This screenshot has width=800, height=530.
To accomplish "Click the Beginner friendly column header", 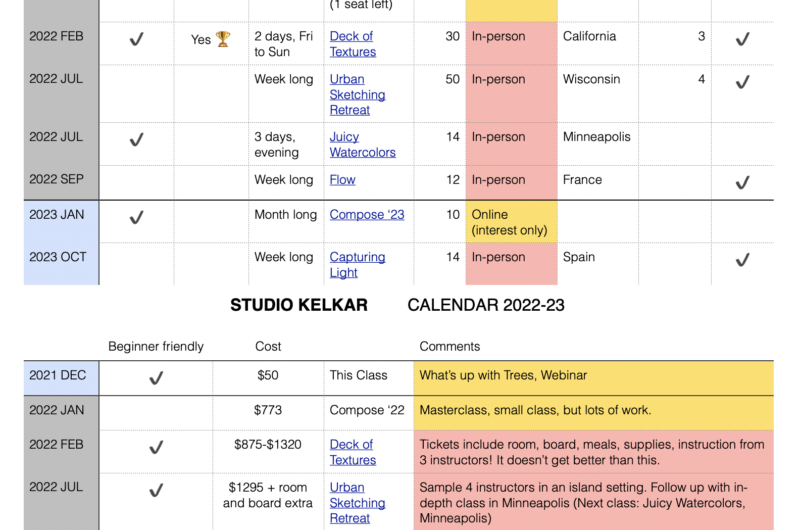I will coord(156,346).
